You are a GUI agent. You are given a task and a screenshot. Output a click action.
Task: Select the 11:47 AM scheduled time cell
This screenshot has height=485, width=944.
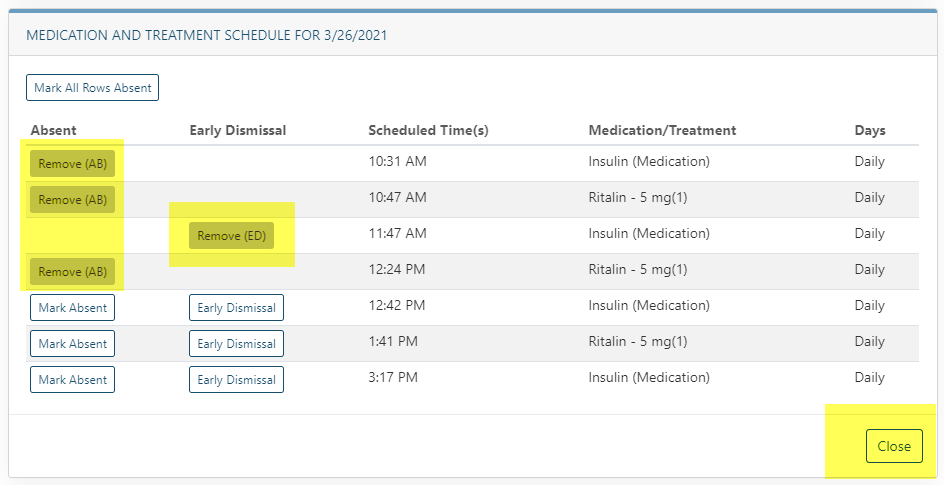coord(397,234)
